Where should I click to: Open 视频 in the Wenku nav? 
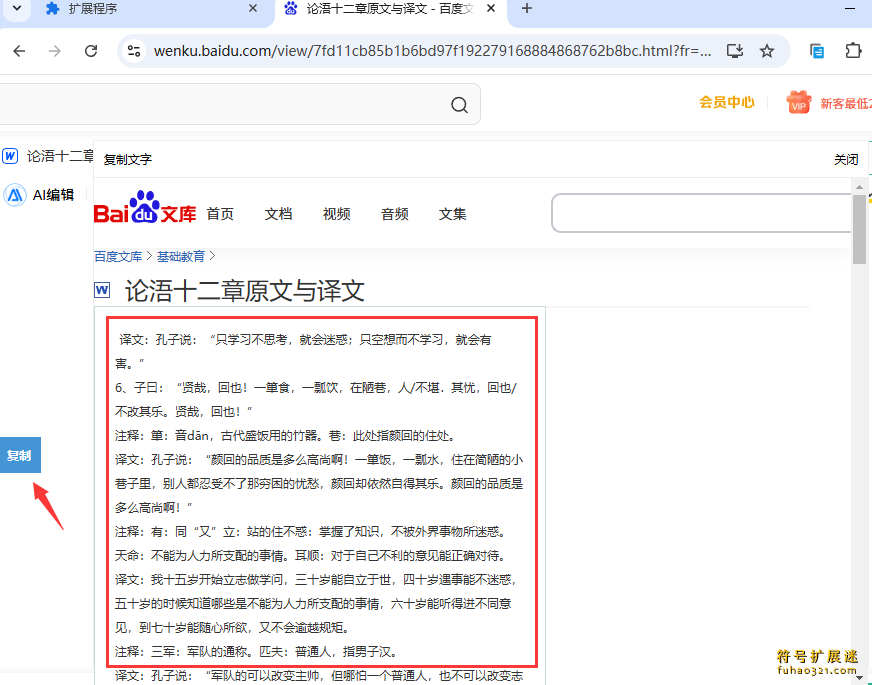click(336, 214)
